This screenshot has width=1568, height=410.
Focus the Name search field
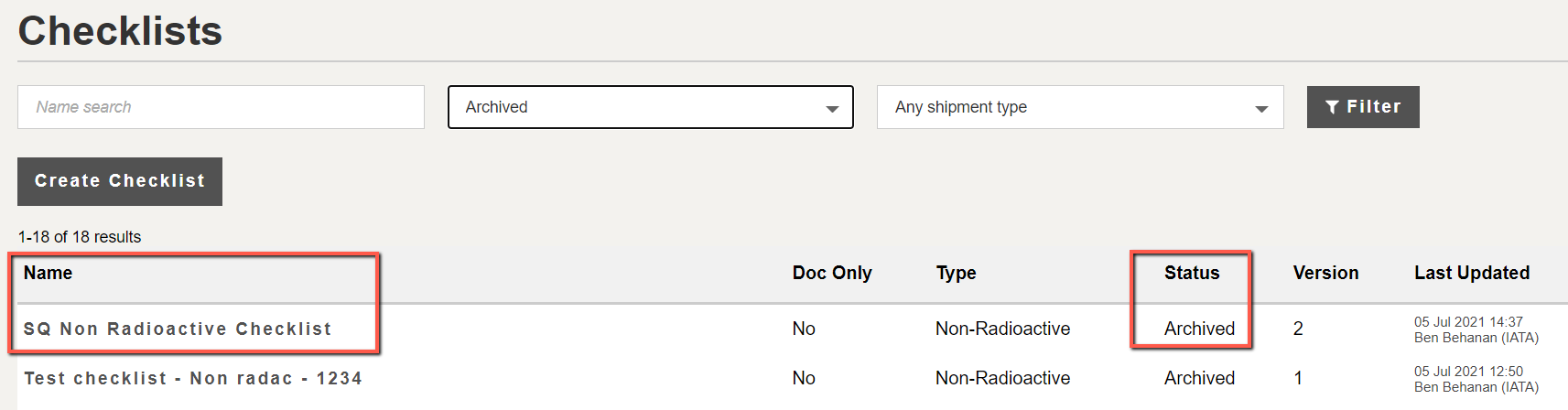pos(221,107)
